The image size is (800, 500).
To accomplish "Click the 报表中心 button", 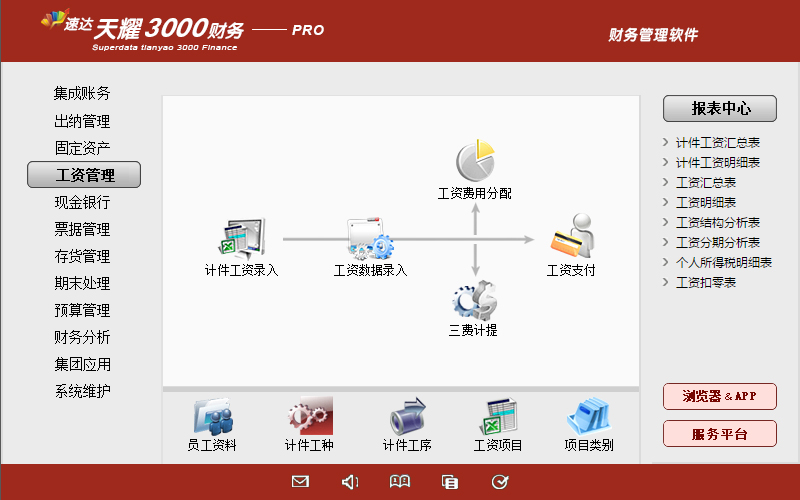I will tap(720, 108).
